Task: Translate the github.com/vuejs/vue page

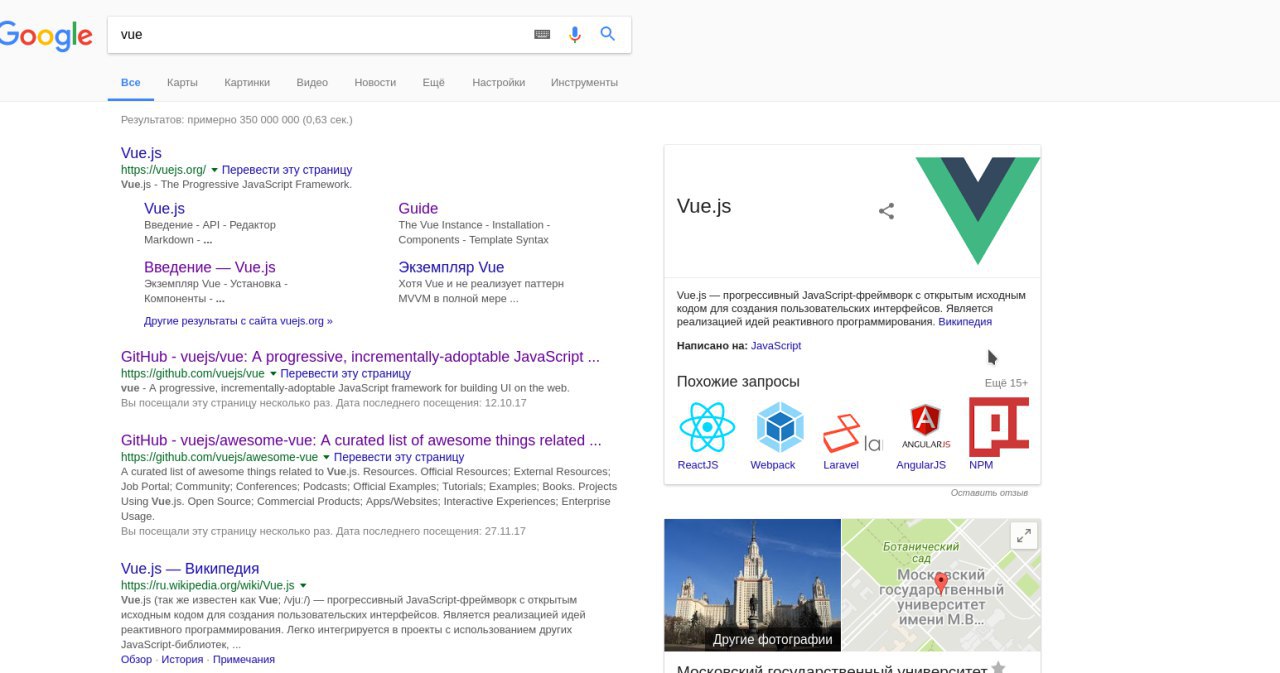Action: [x=346, y=373]
